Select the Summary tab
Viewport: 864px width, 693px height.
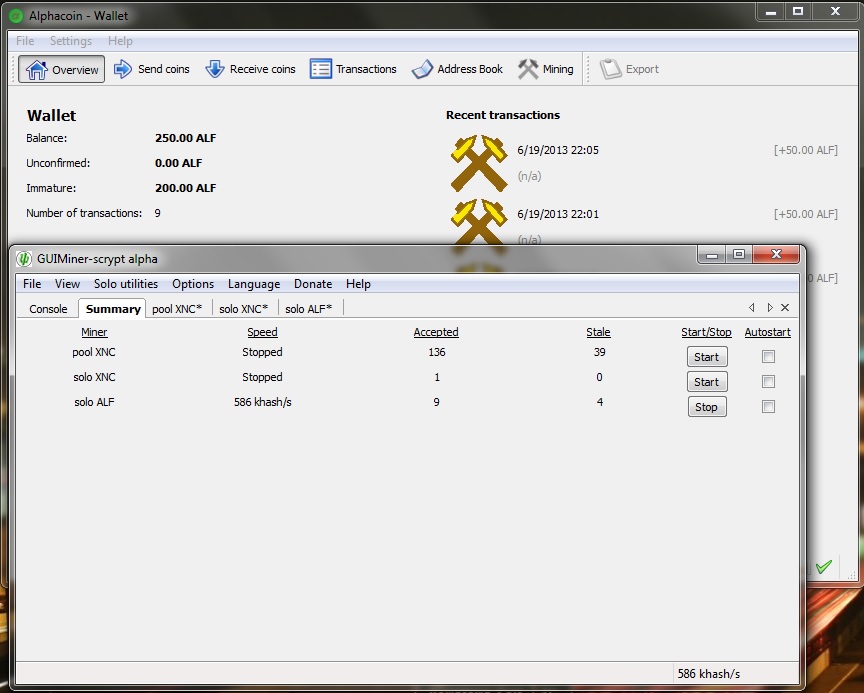pos(113,308)
